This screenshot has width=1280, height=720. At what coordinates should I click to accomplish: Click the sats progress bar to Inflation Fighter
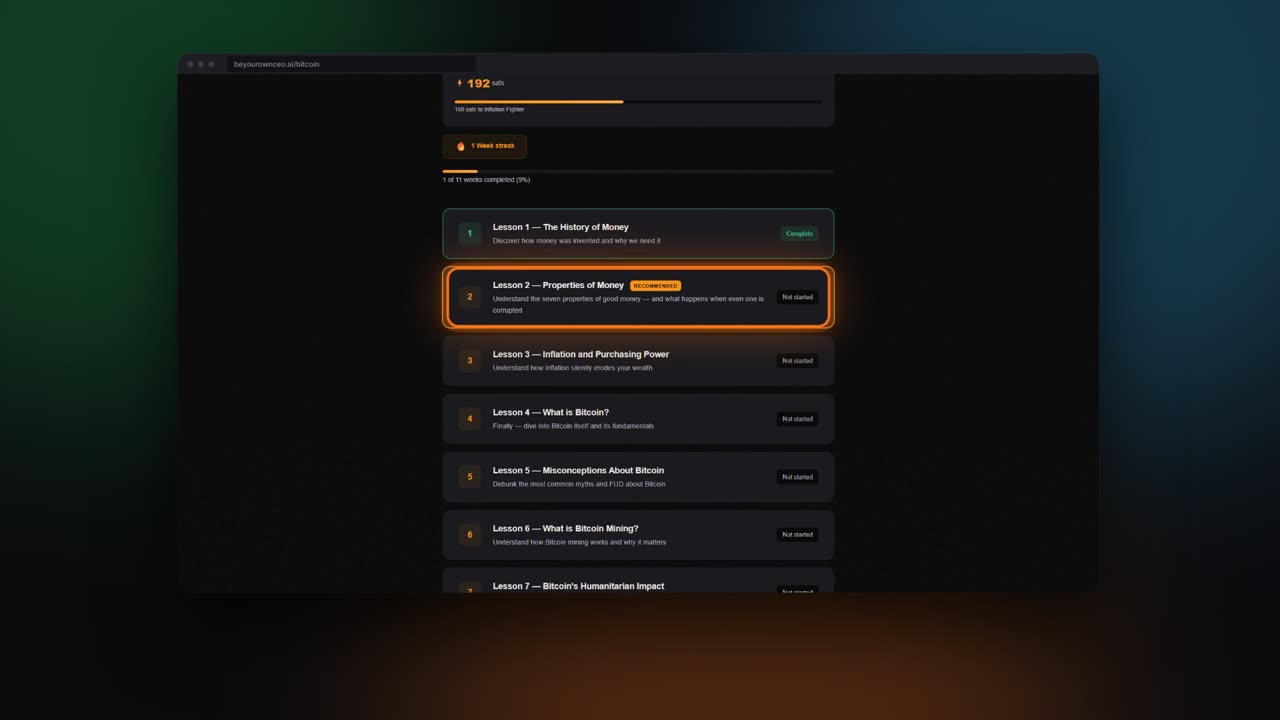point(638,101)
